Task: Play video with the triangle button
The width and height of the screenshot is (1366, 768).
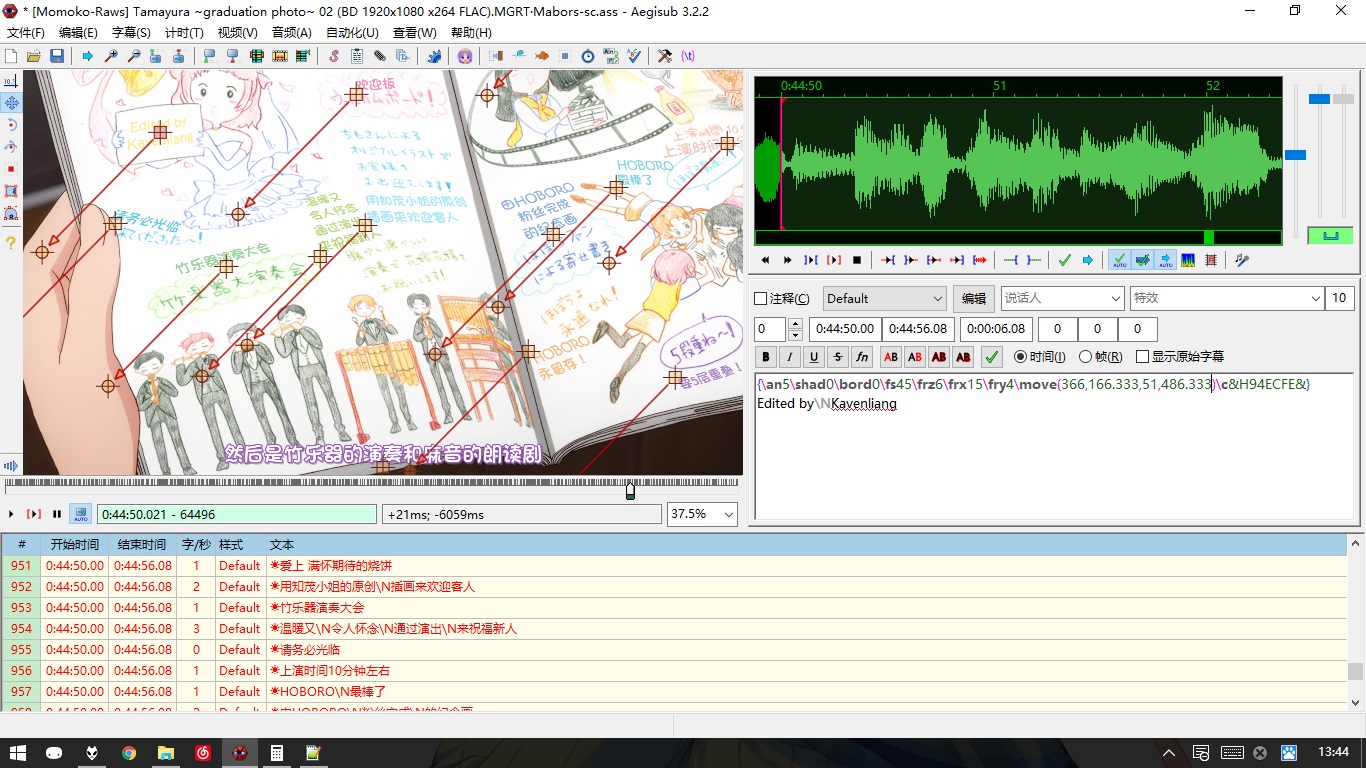Action: tap(11, 514)
